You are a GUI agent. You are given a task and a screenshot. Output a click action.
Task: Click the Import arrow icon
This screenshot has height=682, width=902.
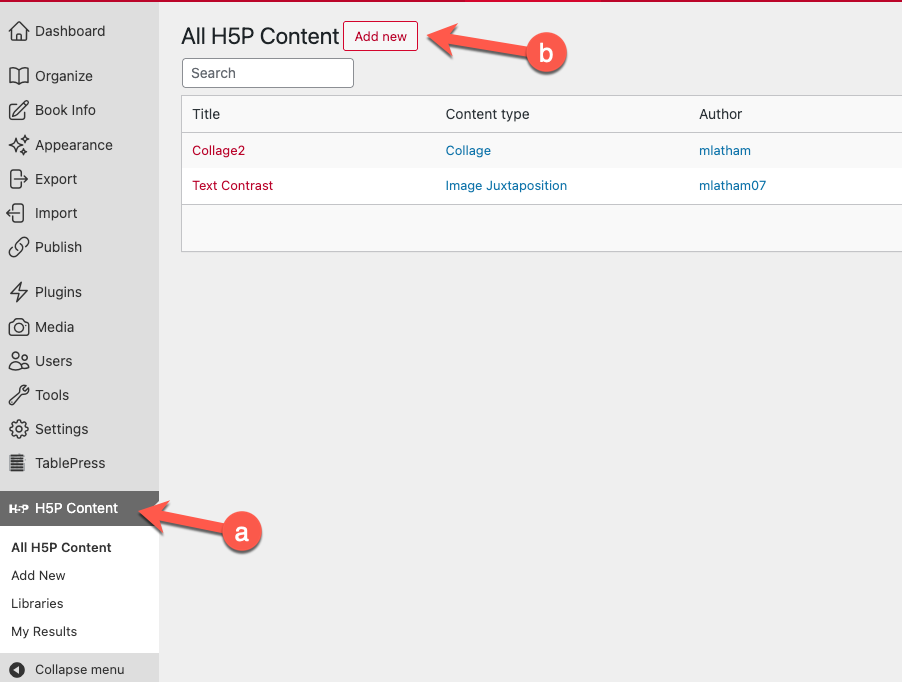pyautogui.click(x=18, y=213)
